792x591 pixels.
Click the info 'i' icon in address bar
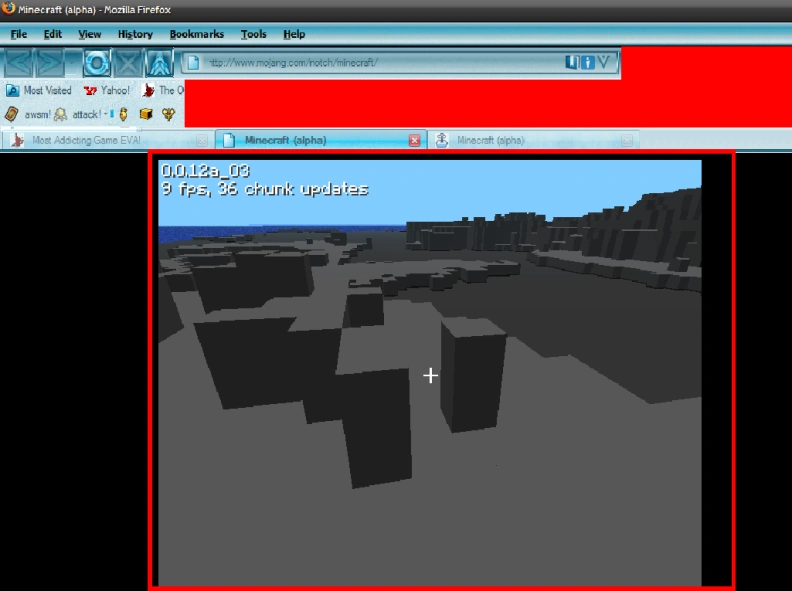pos(587,62)
